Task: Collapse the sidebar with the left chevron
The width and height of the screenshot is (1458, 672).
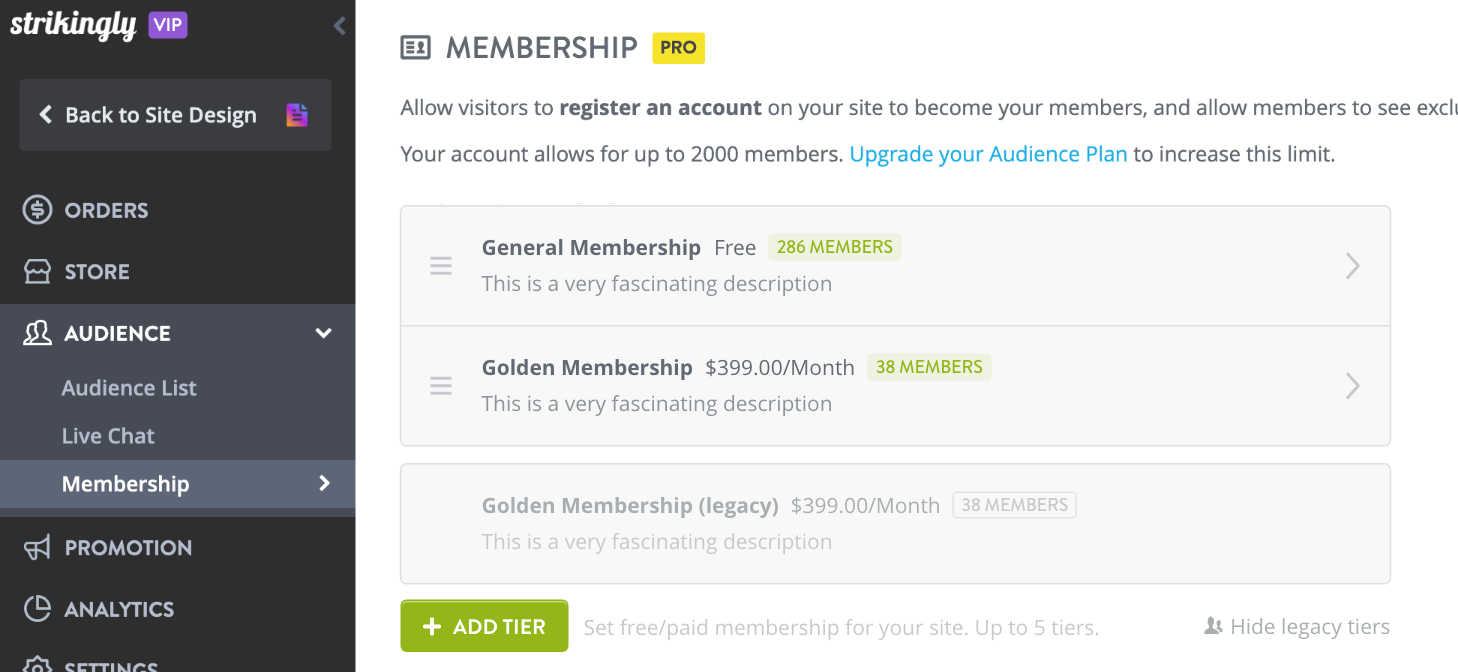Action: pos(340,26)
